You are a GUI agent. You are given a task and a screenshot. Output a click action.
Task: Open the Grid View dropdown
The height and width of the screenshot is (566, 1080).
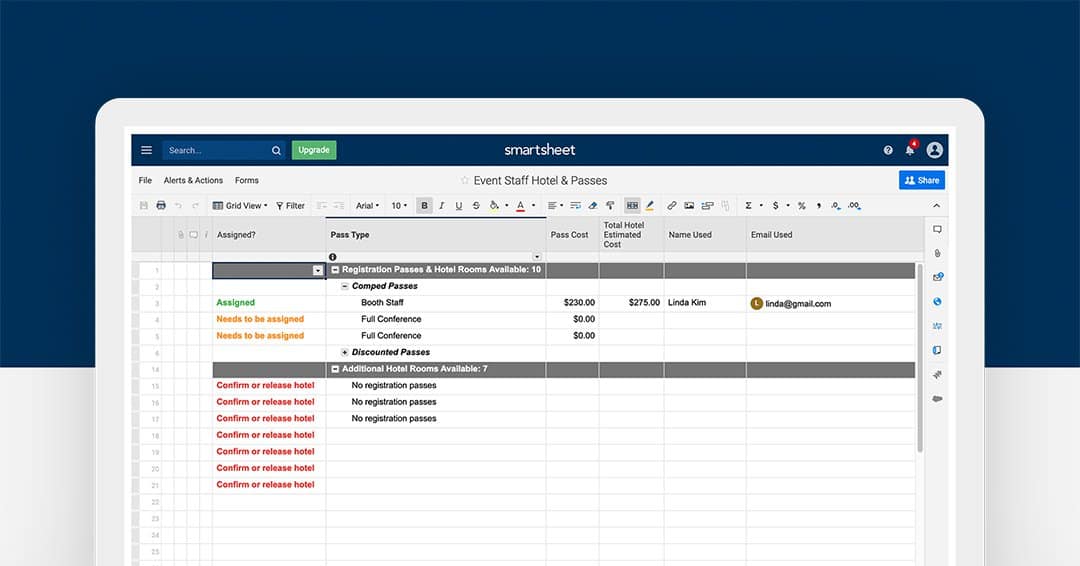tap(240, 206)
